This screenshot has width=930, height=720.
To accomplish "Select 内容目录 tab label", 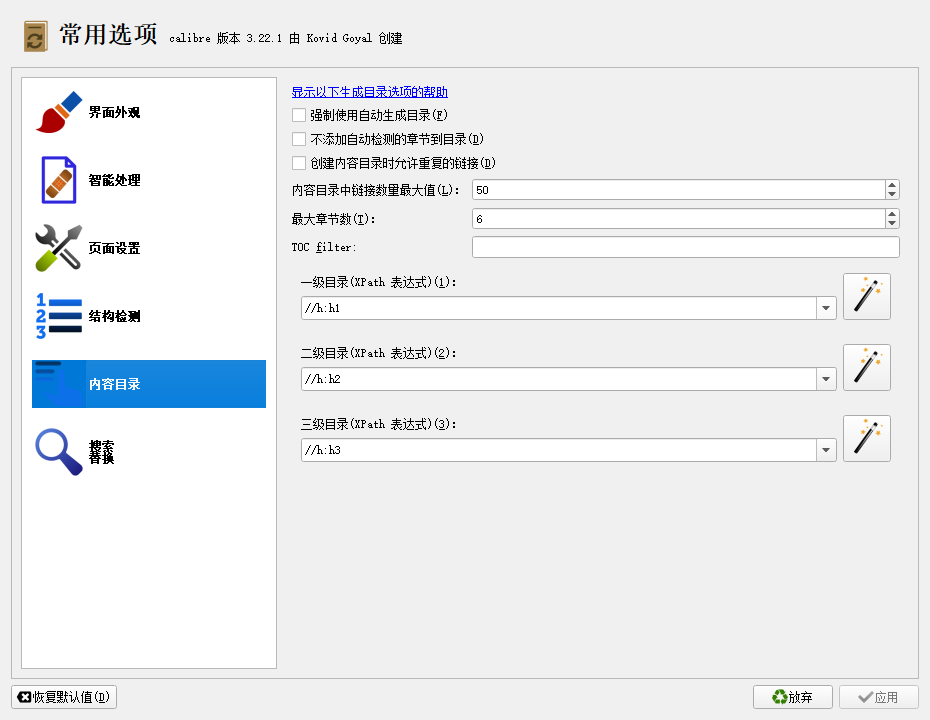I will click(114, 384).
